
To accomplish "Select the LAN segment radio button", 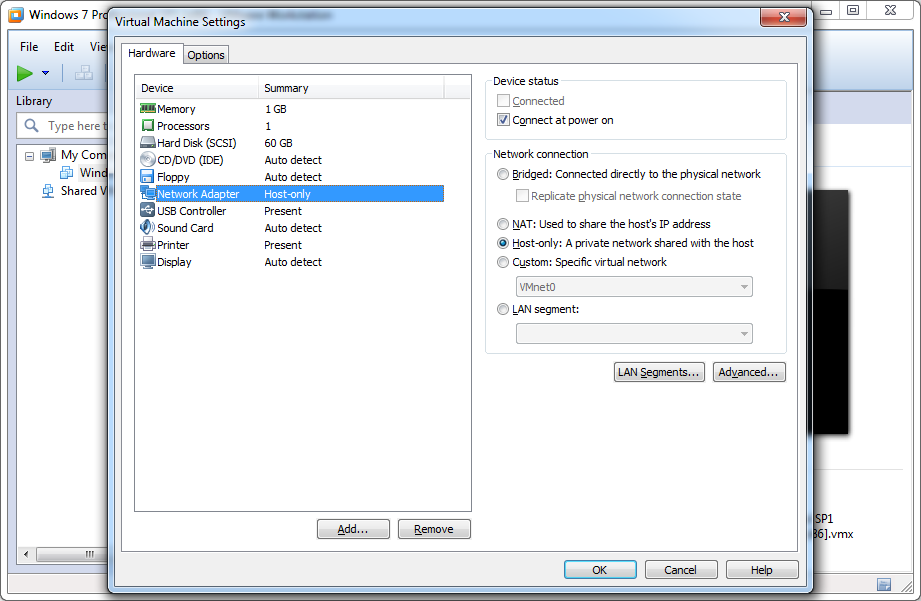I will tap(503, 309).
